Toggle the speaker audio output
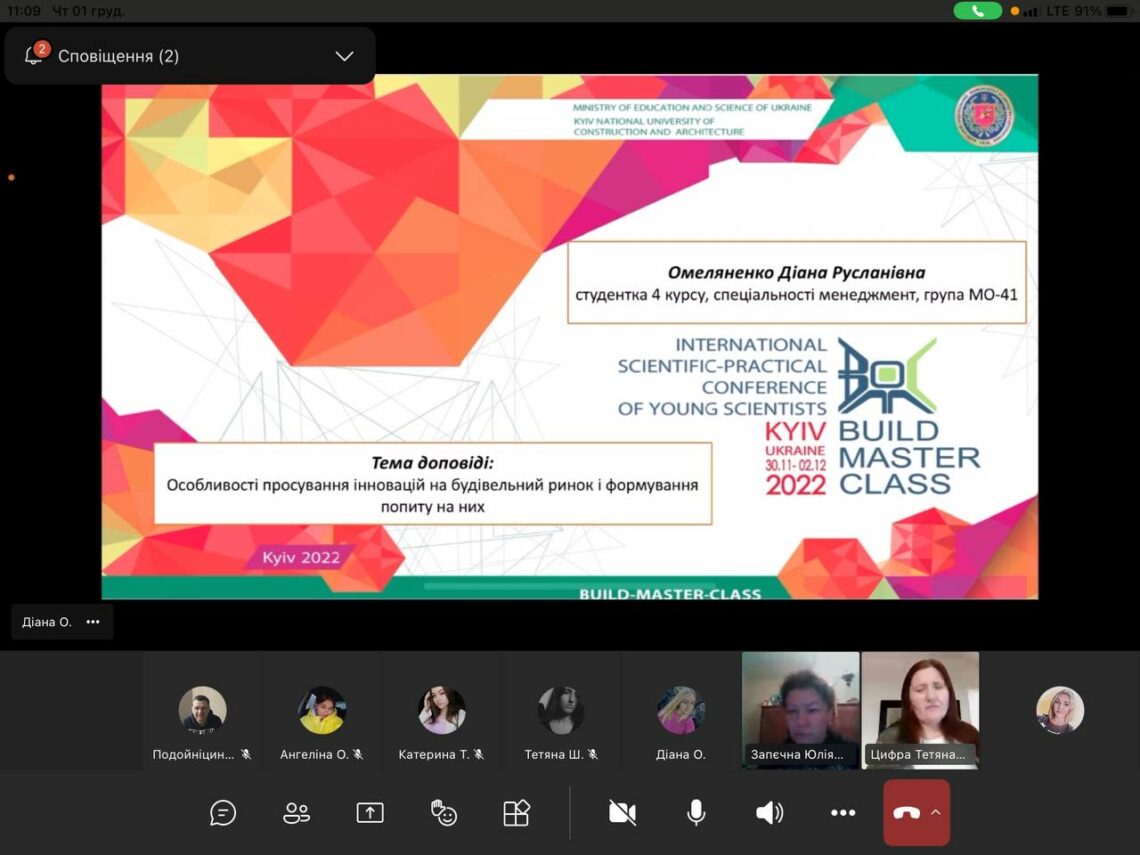 (x=769, y=813)
